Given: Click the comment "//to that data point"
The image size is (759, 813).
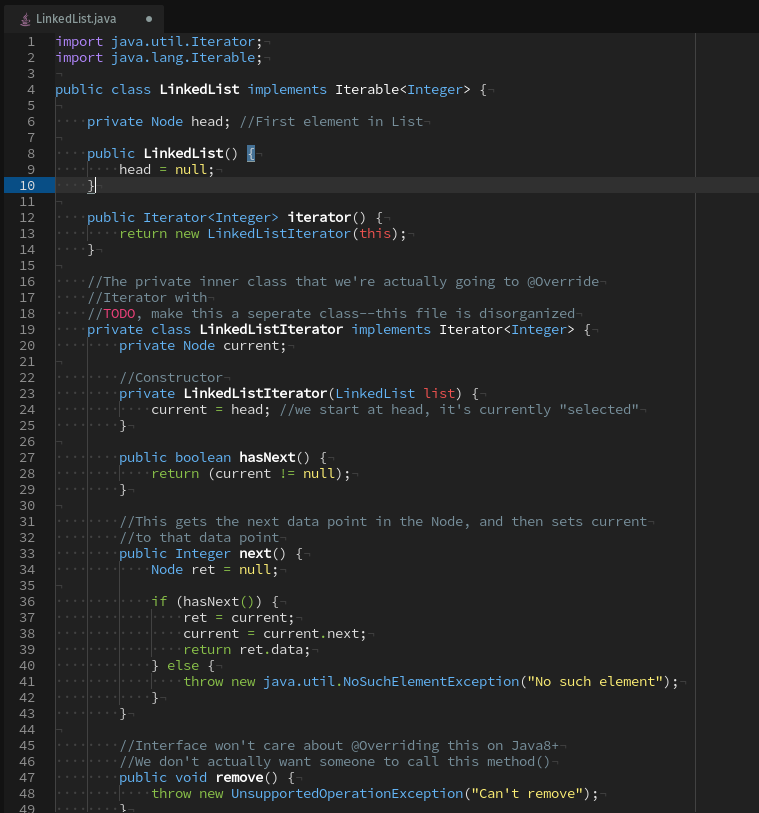Looking at the screenshot, I should click(x=199, y=538).
